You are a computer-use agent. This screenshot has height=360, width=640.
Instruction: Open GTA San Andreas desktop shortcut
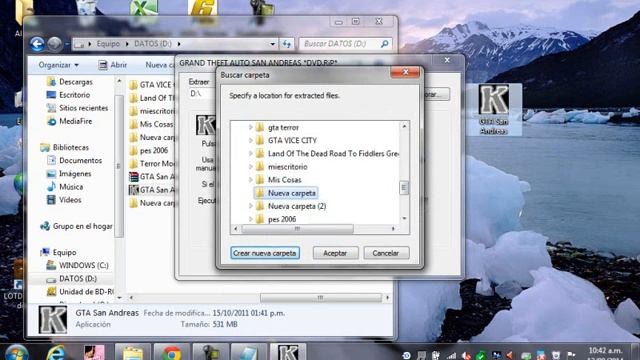click(x=494, y=109)
